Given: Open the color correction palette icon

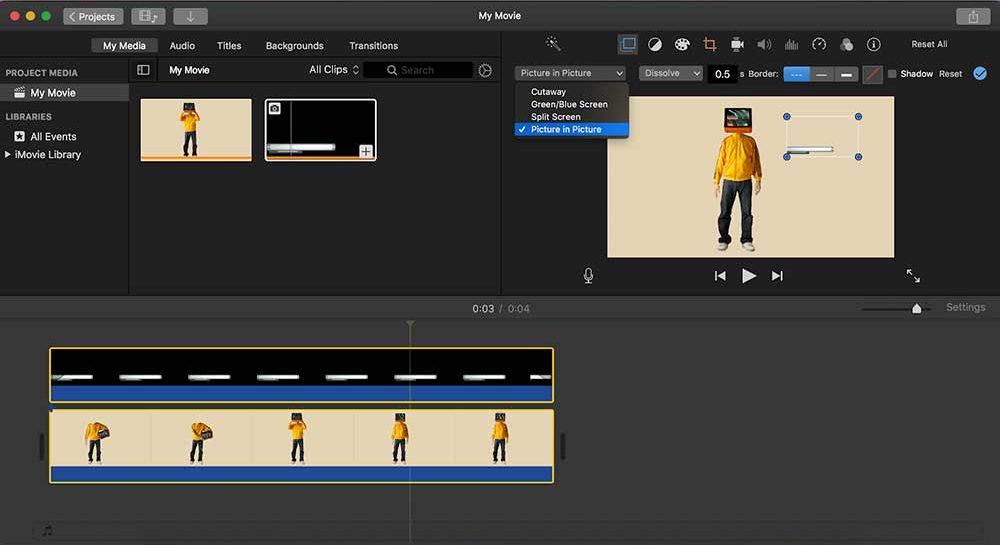Looking at the screenshot, I should point(682,44).
